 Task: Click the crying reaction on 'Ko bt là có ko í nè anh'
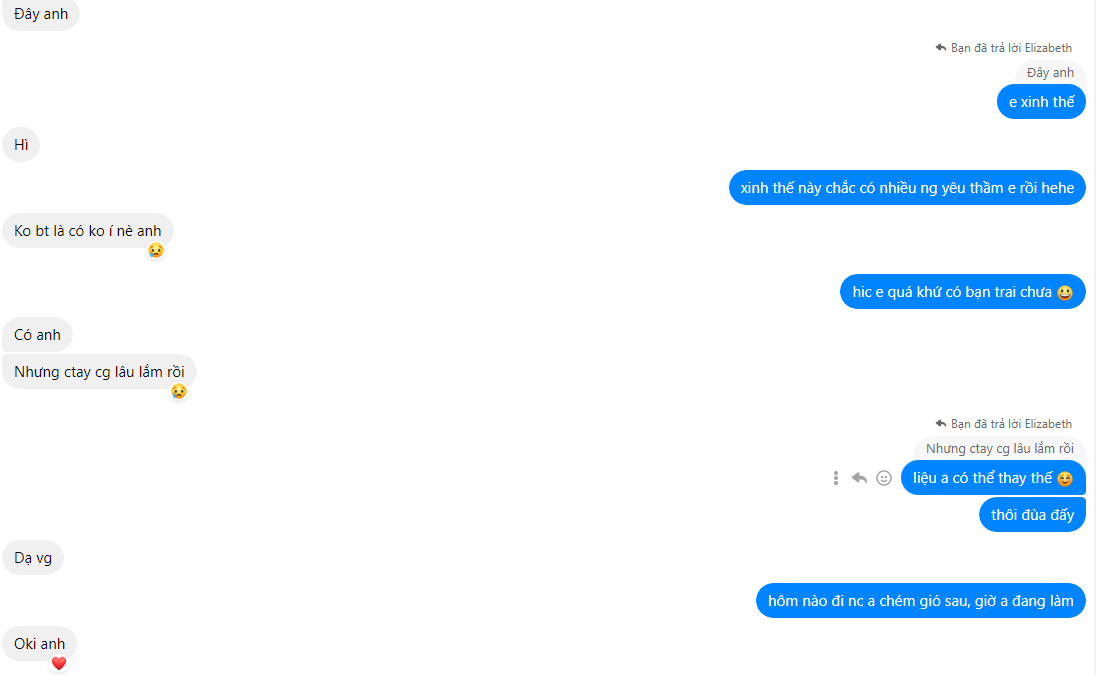tap(156, 250)
